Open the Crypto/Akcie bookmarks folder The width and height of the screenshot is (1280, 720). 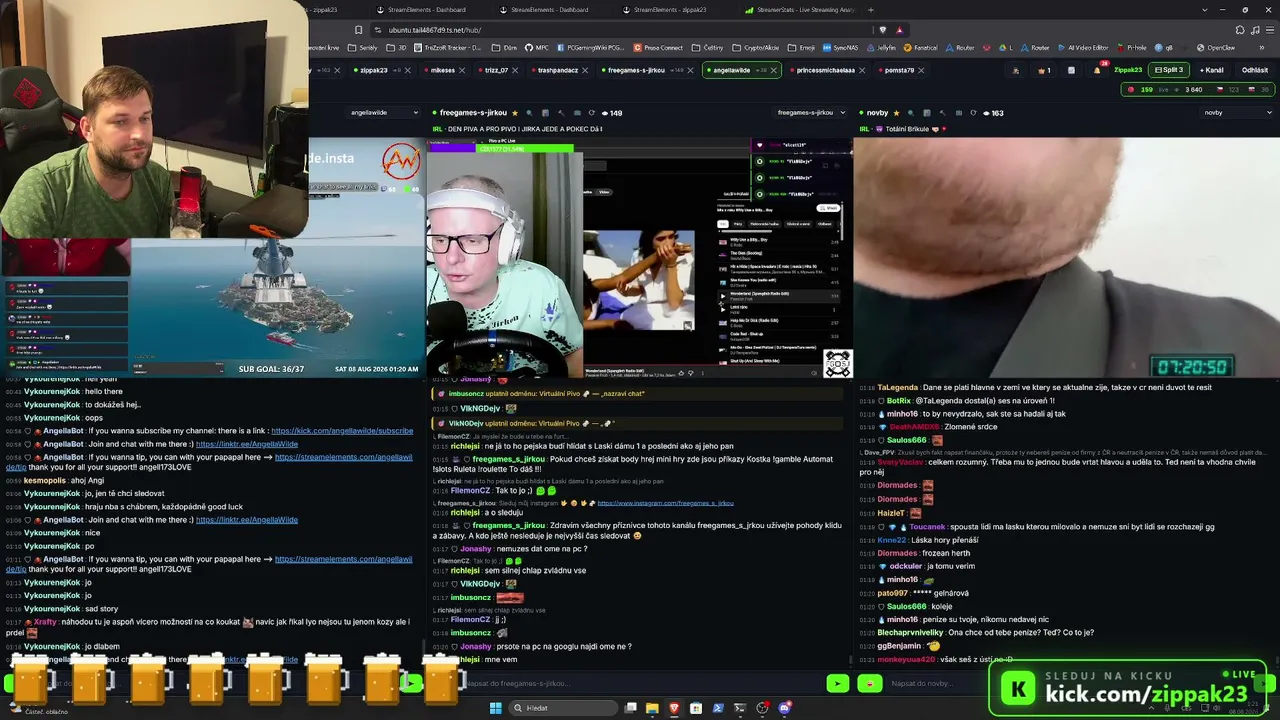[756, 48]
